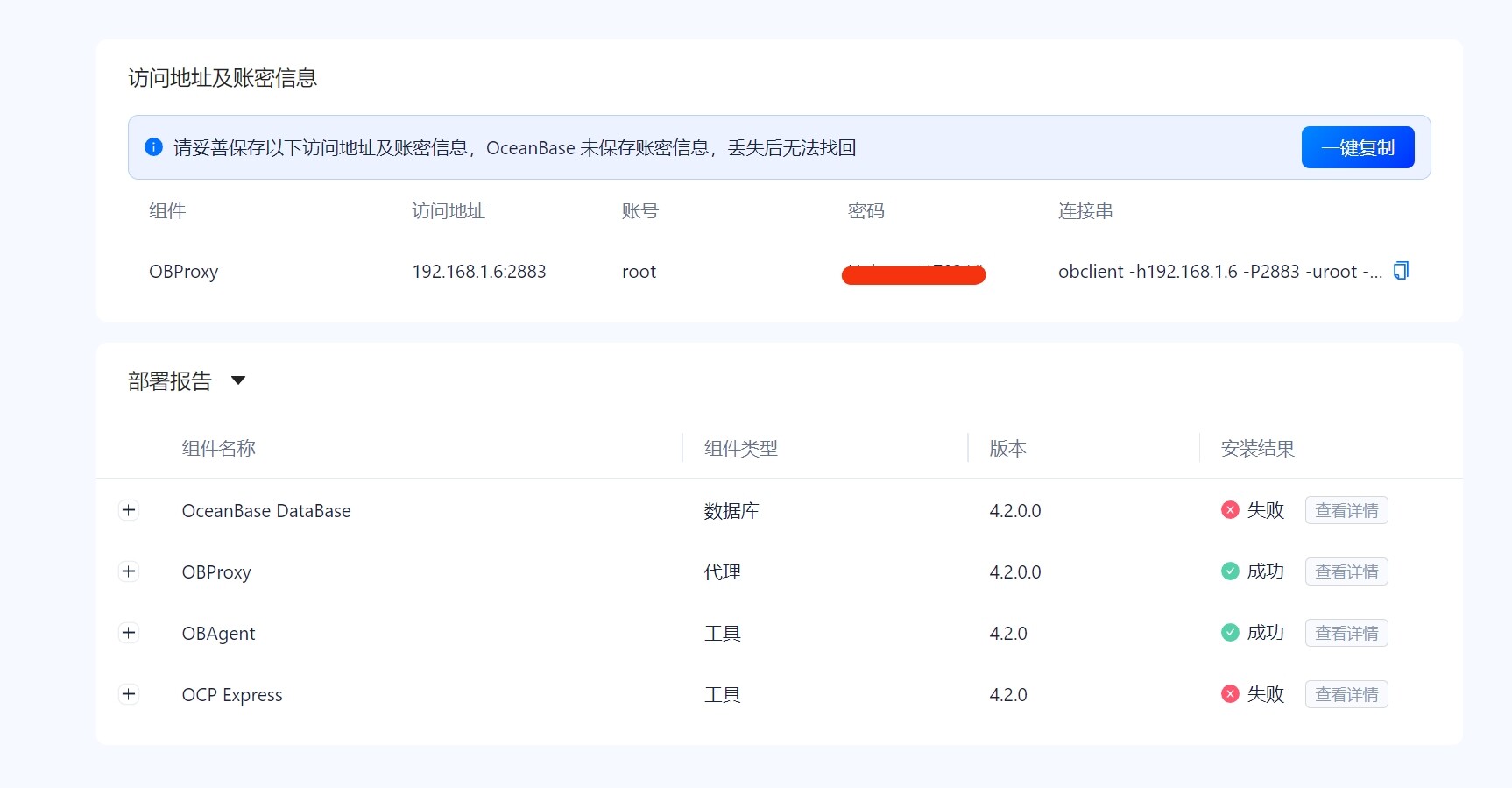Image resolution: width=1512 pixels, height=788 pixels.
Task: Click the 访问地址 column header
Action: [449, 210]
